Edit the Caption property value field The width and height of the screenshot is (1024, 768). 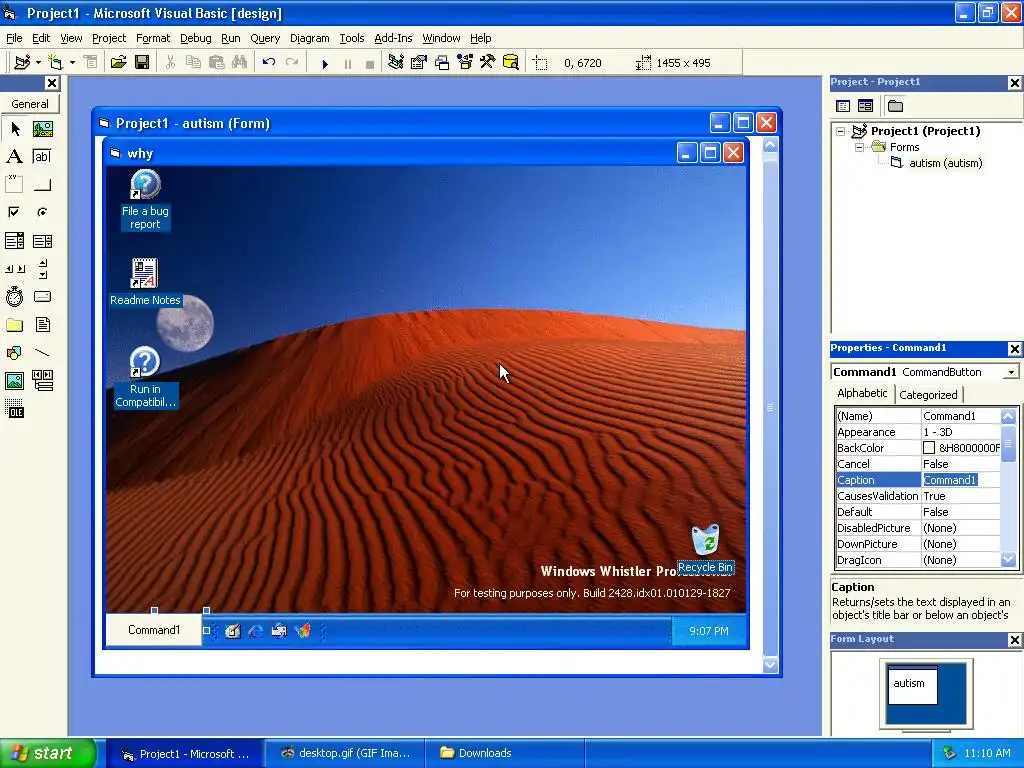point(960,480)
